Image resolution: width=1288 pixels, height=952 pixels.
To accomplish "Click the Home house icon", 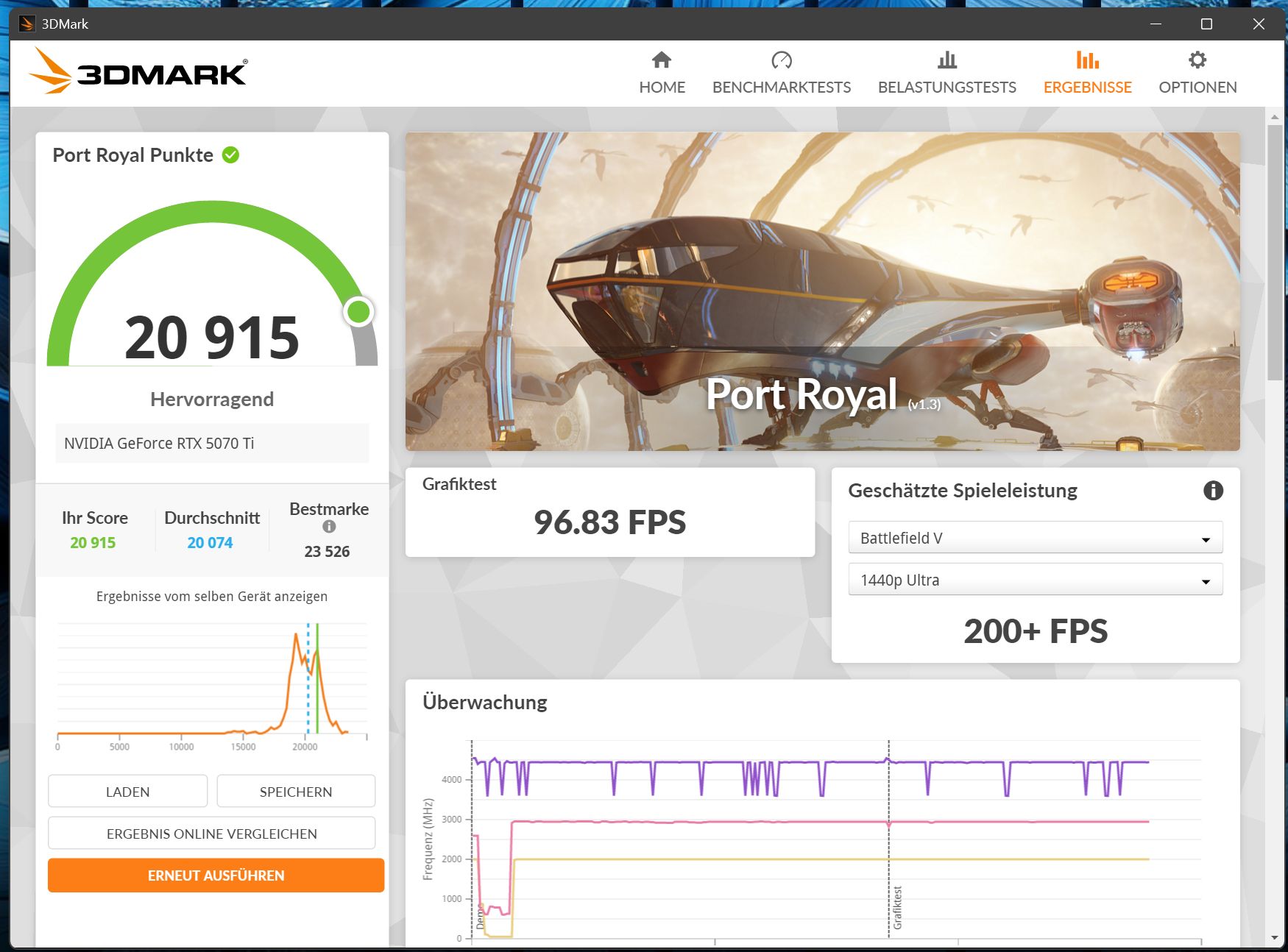I will [x=662, y=60].
